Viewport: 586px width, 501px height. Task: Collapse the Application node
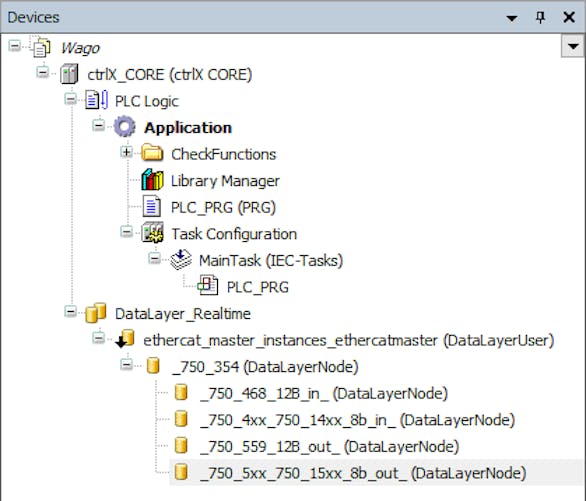point(99,126)
